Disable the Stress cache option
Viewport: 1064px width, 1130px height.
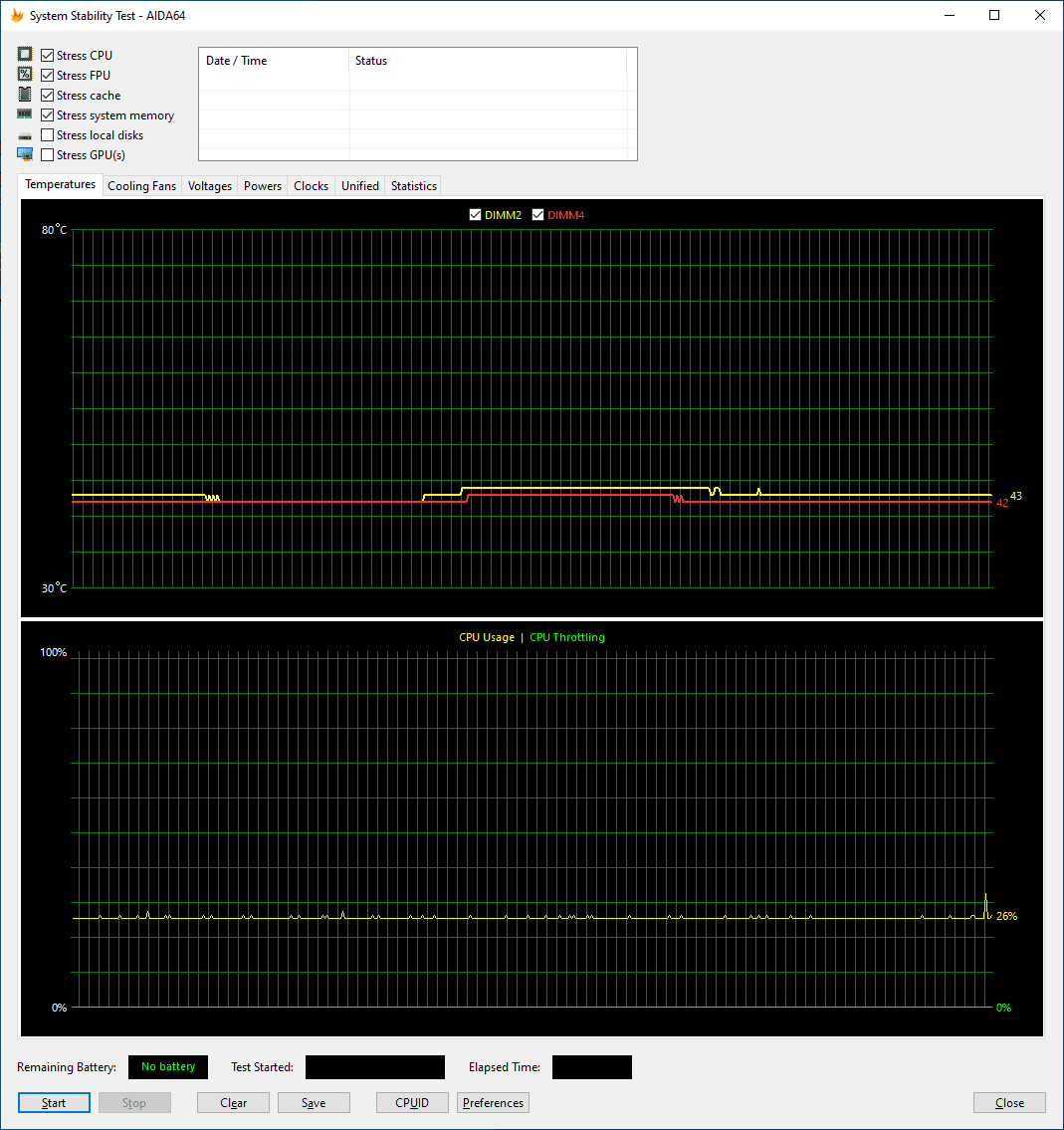tap(48, 96)
